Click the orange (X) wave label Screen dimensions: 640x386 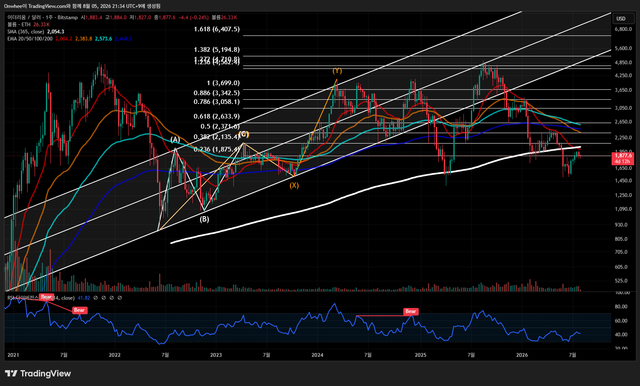tap(294, 185)
